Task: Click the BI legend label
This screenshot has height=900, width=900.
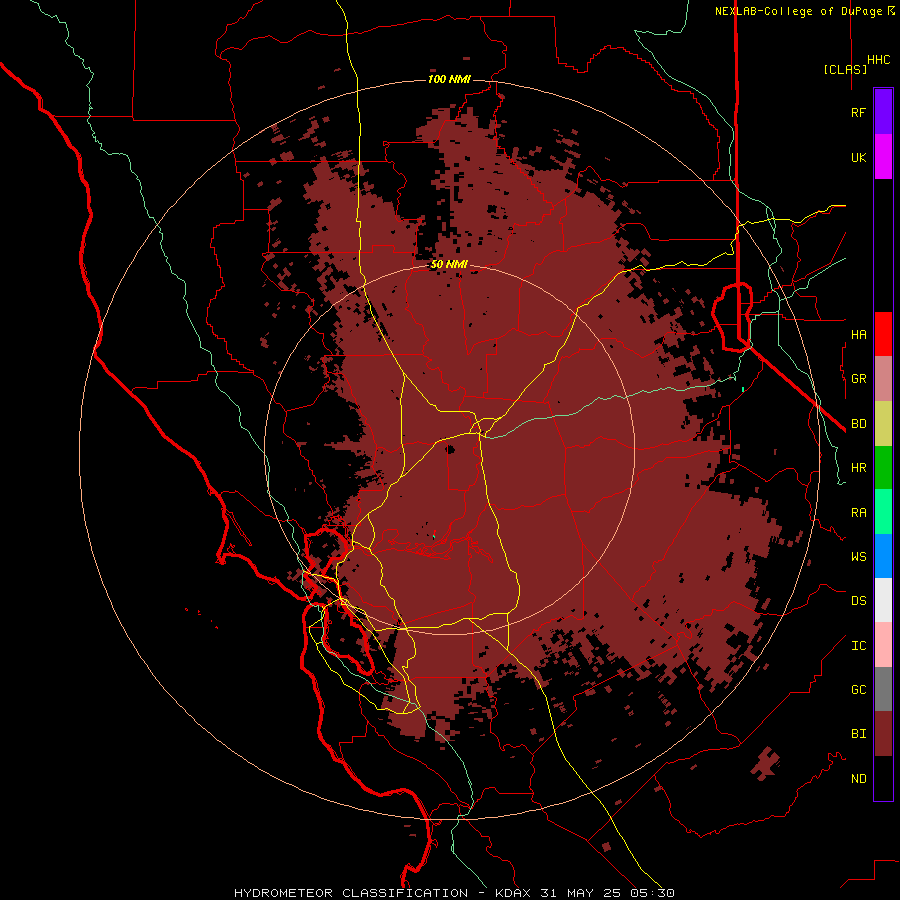Action: 858,734
